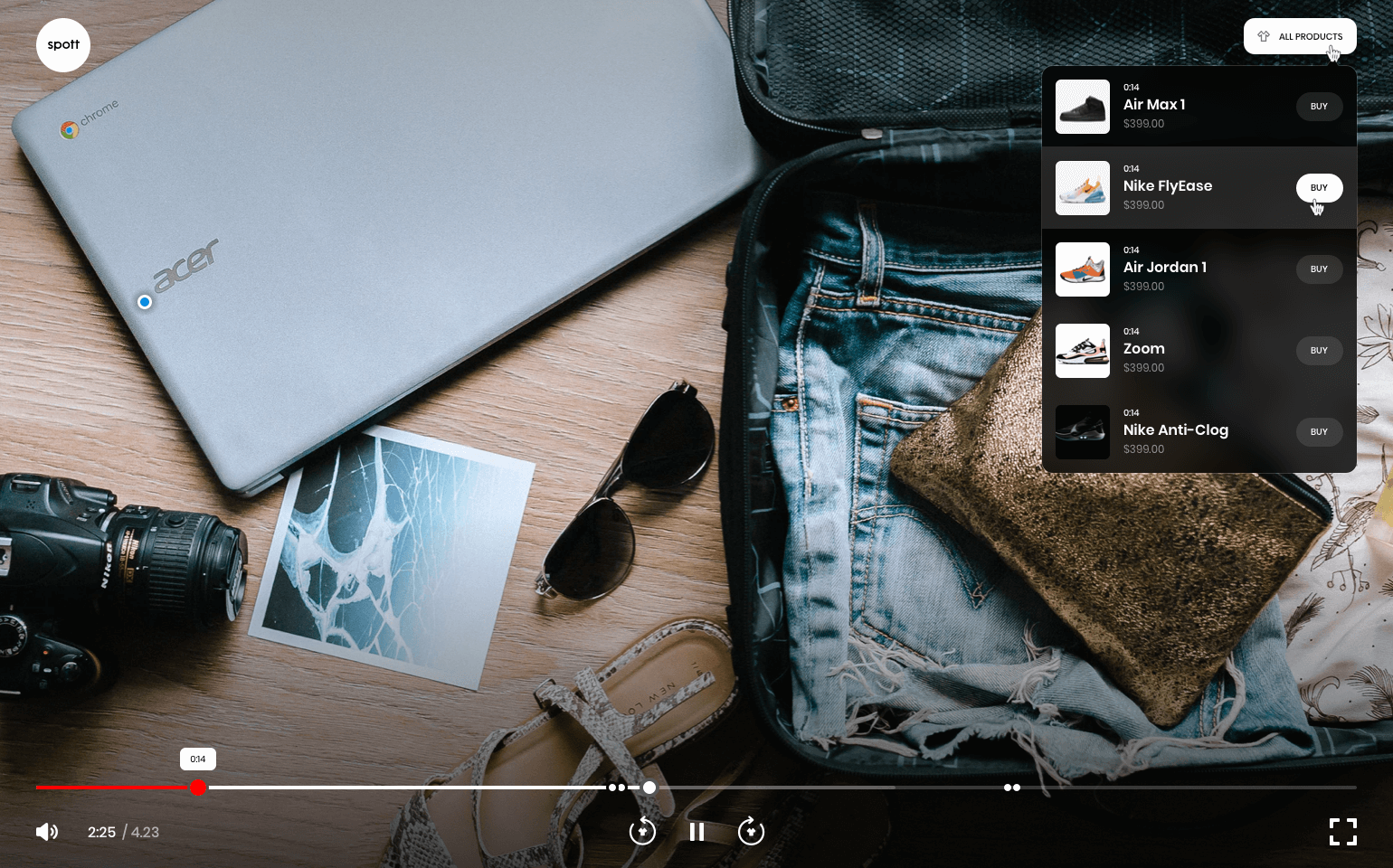Select the Air Jordan 1 product name

pos(1164,267)
